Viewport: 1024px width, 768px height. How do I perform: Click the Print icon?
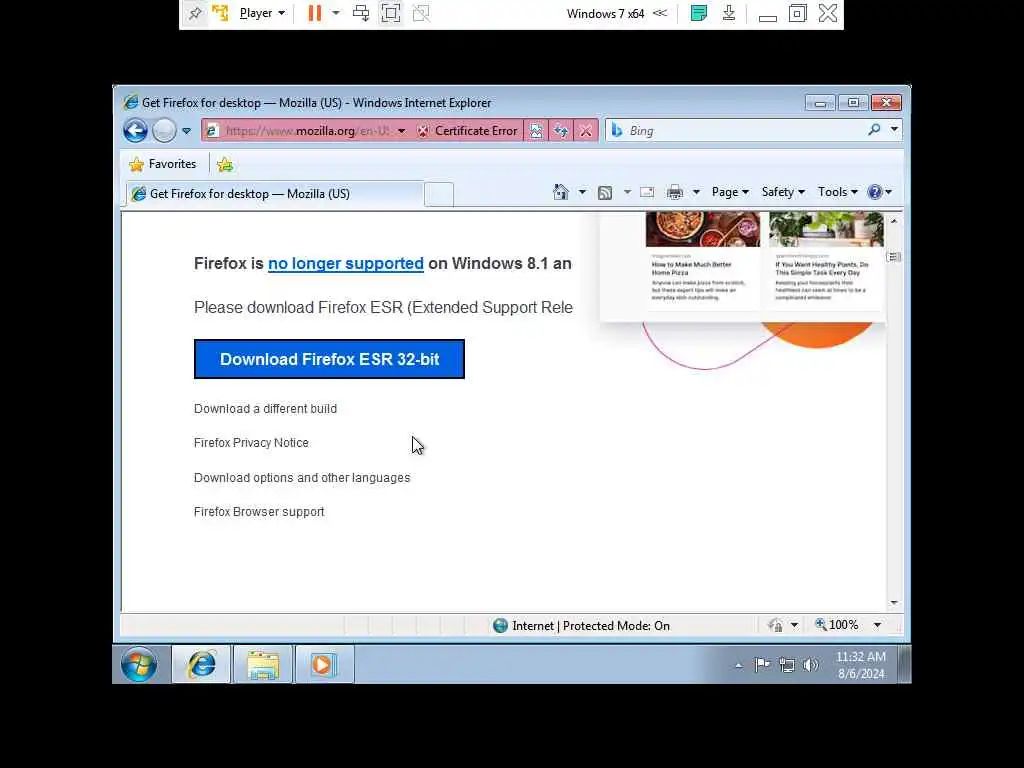(x=675, y=192)
